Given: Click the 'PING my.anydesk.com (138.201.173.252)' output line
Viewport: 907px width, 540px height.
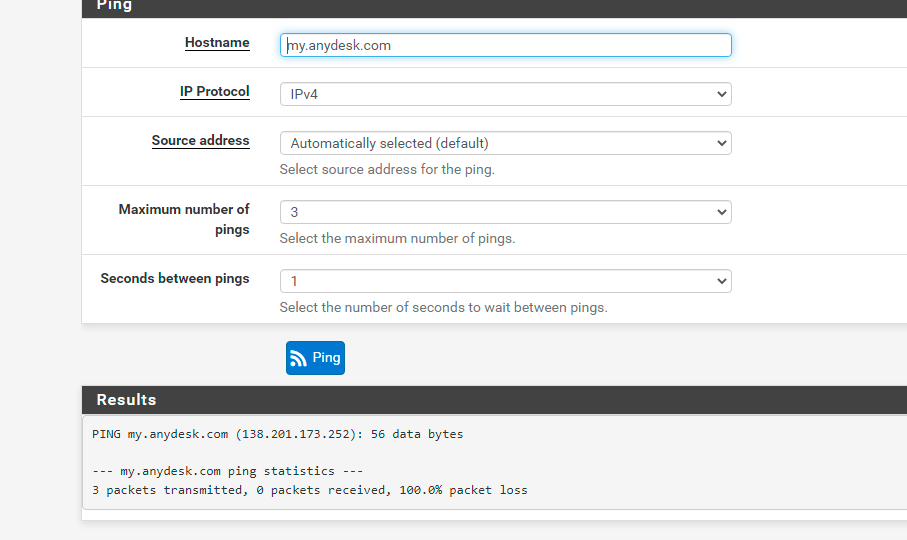Looking at the screenshot, I should tap(278, 434).
